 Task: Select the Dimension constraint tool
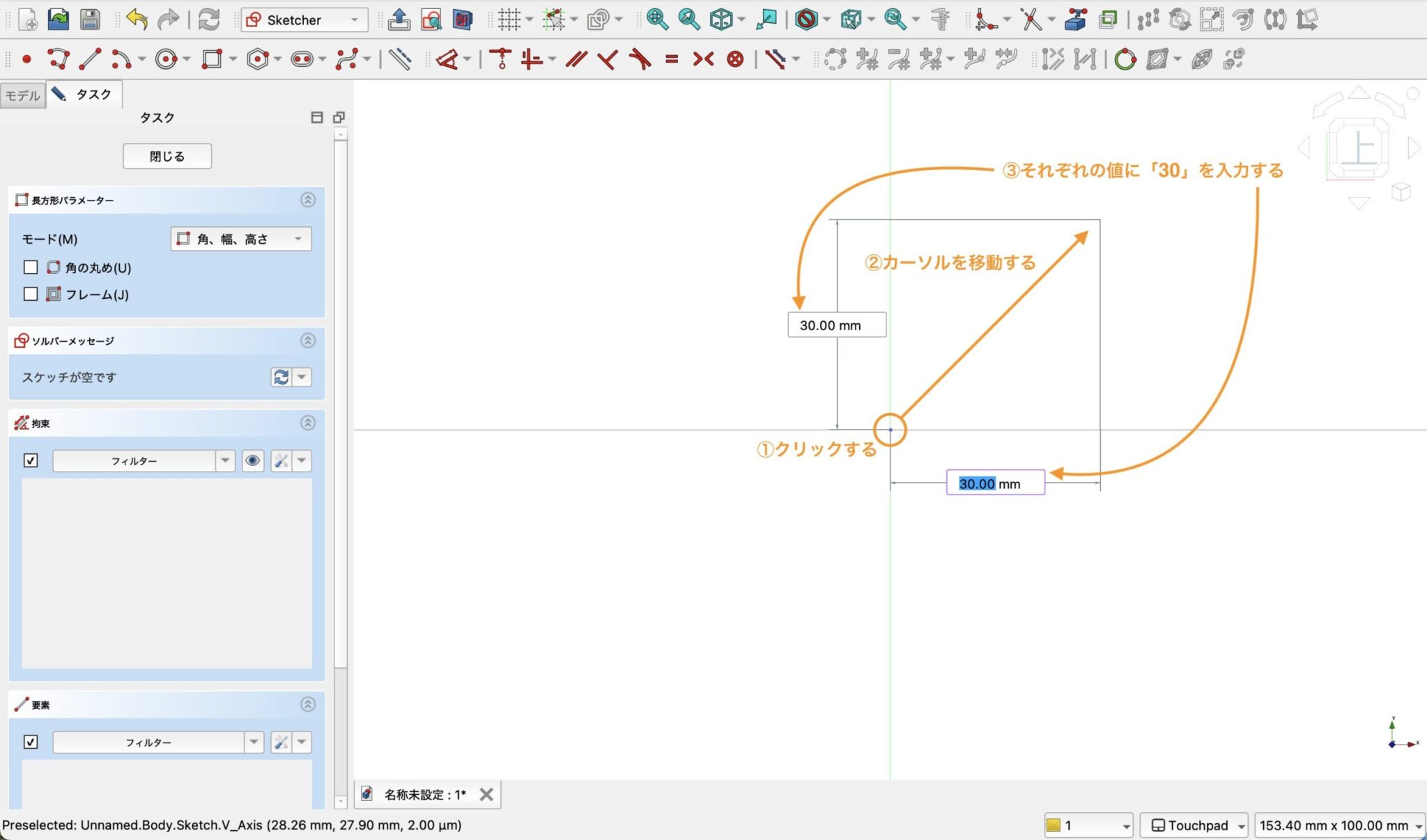pyautogui.click(x=447, y=59)
